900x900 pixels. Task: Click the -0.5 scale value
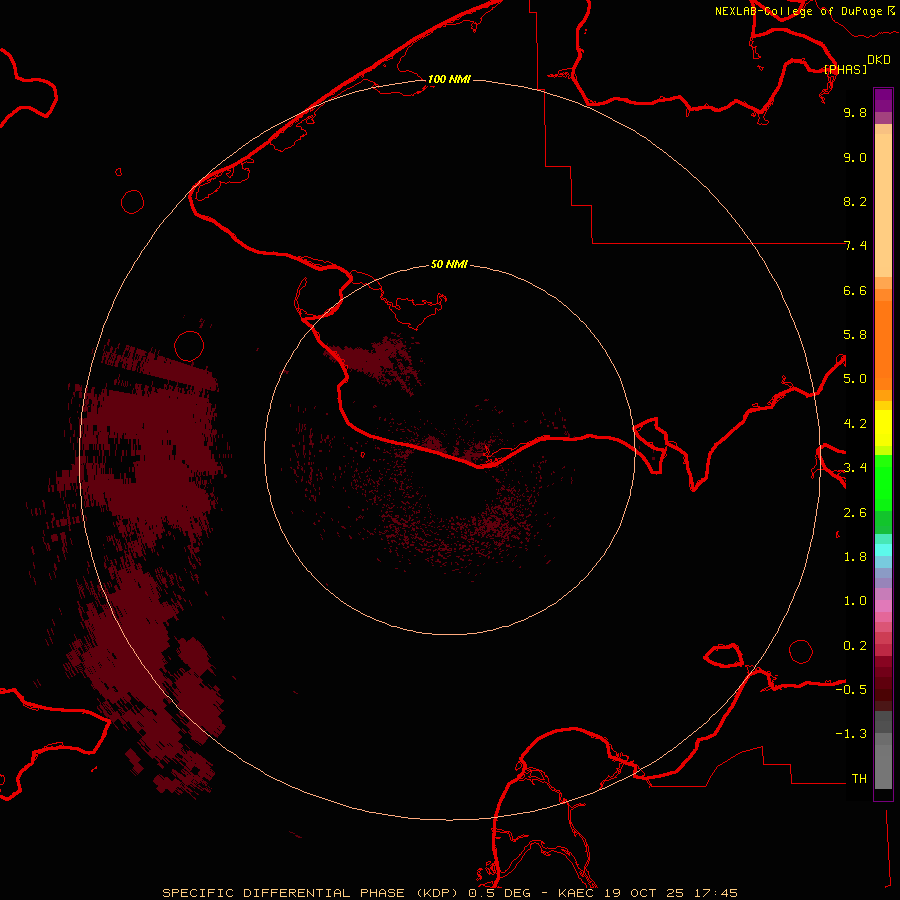pyautogui.click(x=851, y=690)
